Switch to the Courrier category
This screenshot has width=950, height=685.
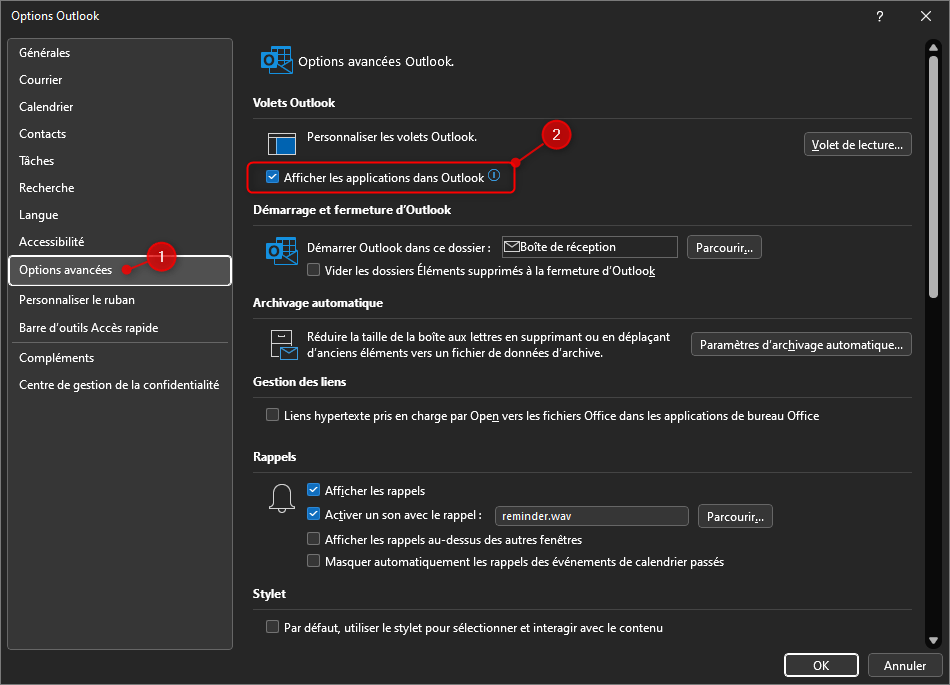(x=41, y=79)
